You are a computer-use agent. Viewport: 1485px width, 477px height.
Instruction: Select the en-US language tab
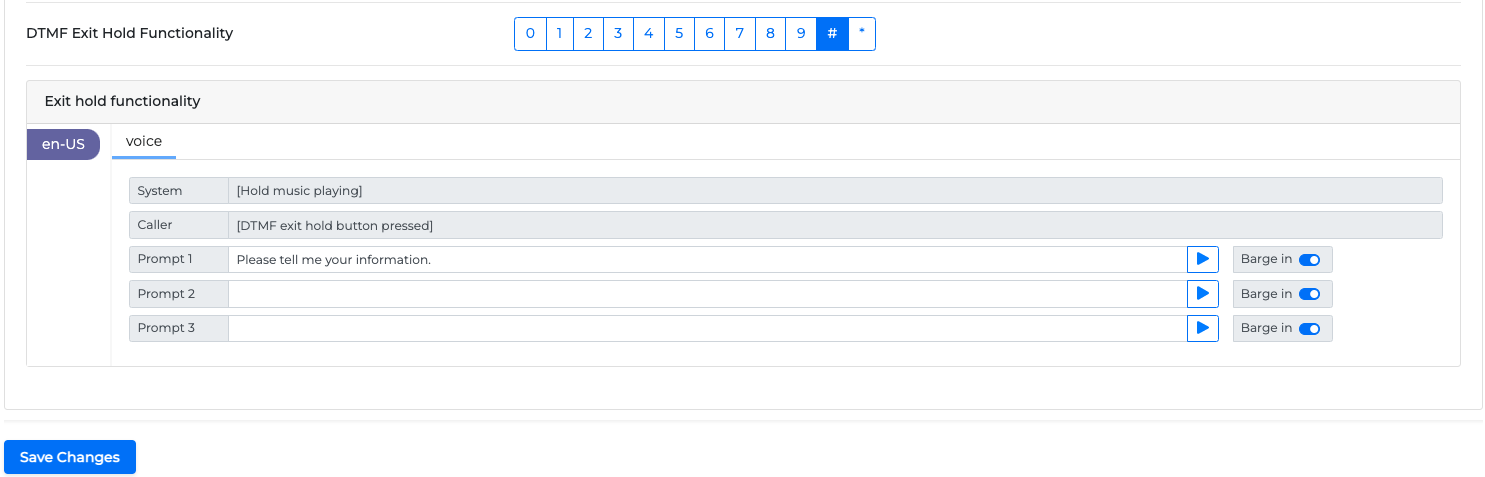(63, 144)
